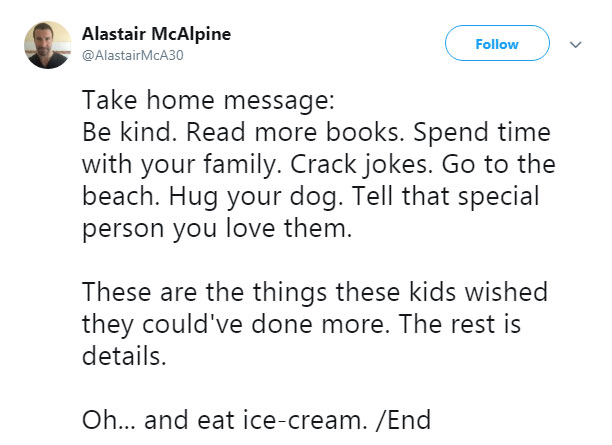Click 'These are the things these kids wished' line
This screenshot has height=445, width=612.
click(x=315, y=292)
